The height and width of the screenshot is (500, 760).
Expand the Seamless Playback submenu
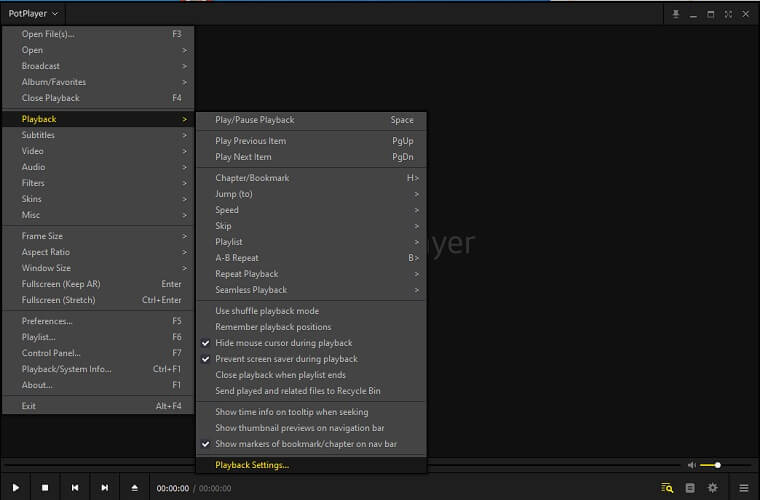[x=311, y=290]
